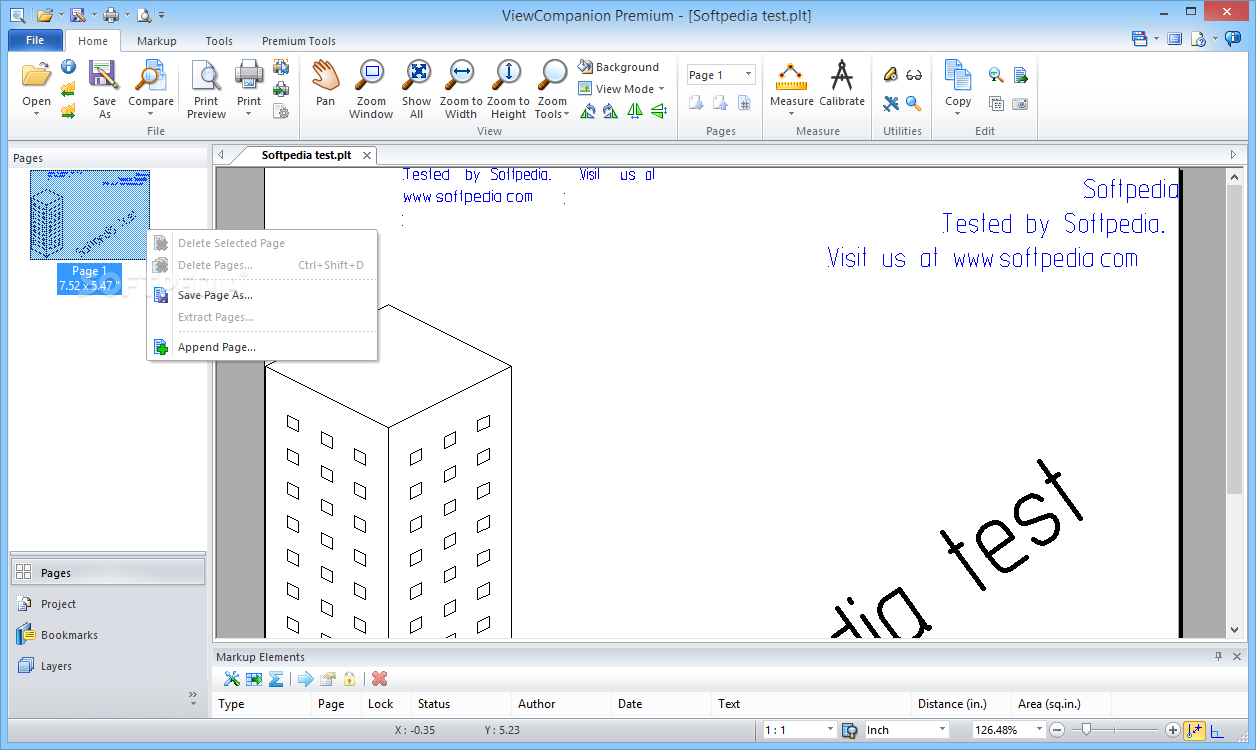Click the crossed tools icon in Utilities
Viewport: 1256px width, 750px height.
891,103
